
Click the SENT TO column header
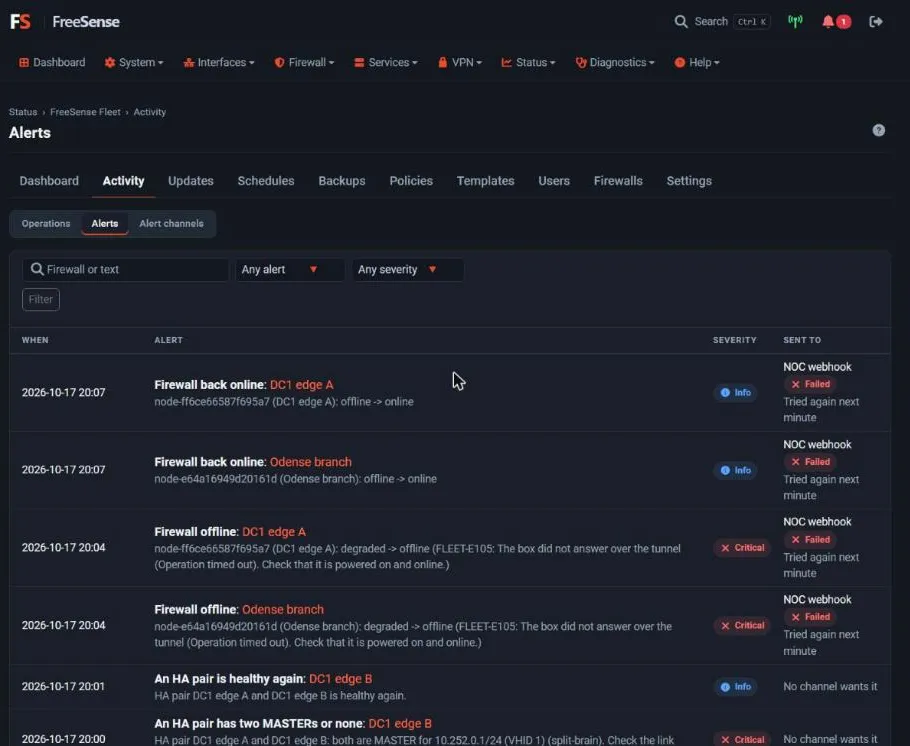tap(802, 340)
